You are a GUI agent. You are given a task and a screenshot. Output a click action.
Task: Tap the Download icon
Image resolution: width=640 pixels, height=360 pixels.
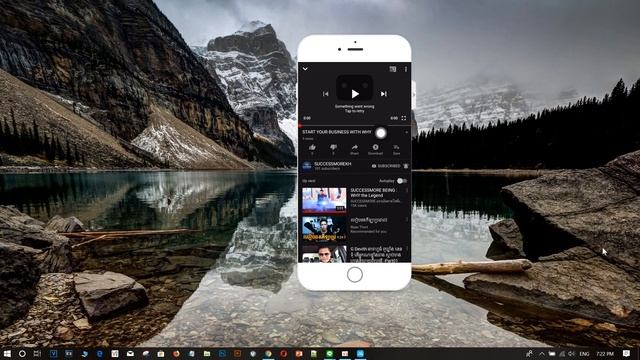(376, 147)
